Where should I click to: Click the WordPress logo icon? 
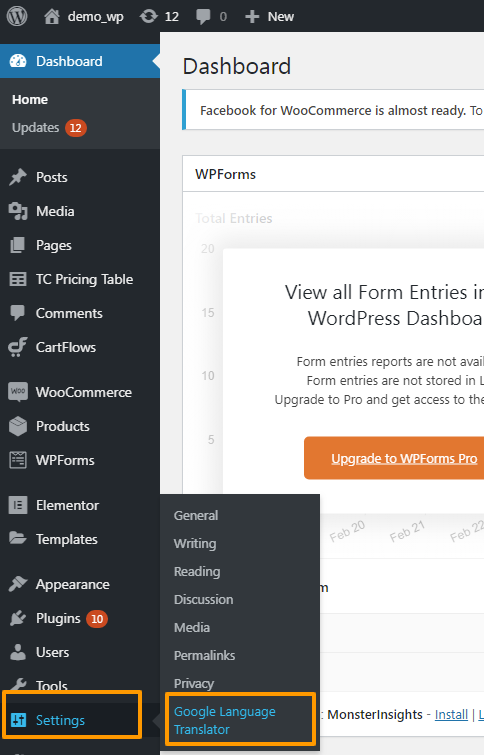(17, 16)
